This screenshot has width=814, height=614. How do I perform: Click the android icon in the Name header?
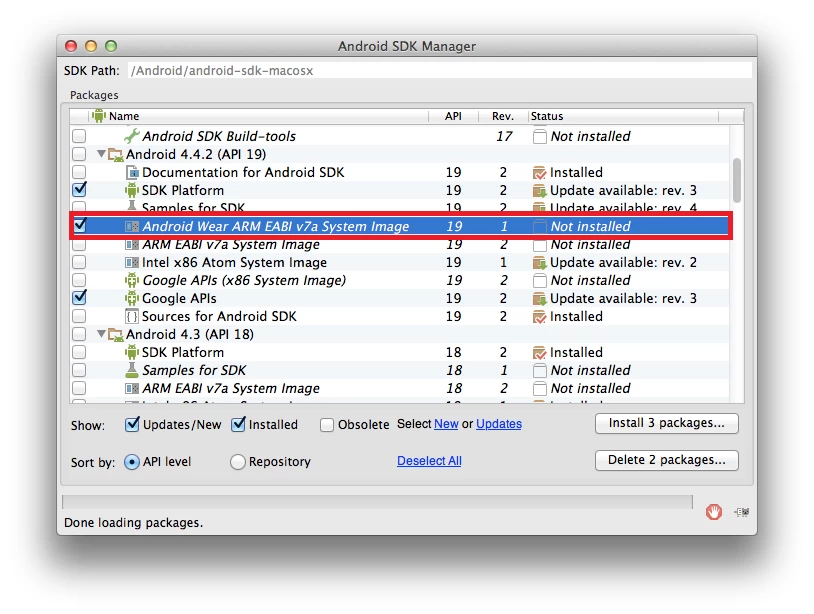(x=99, y=116)
